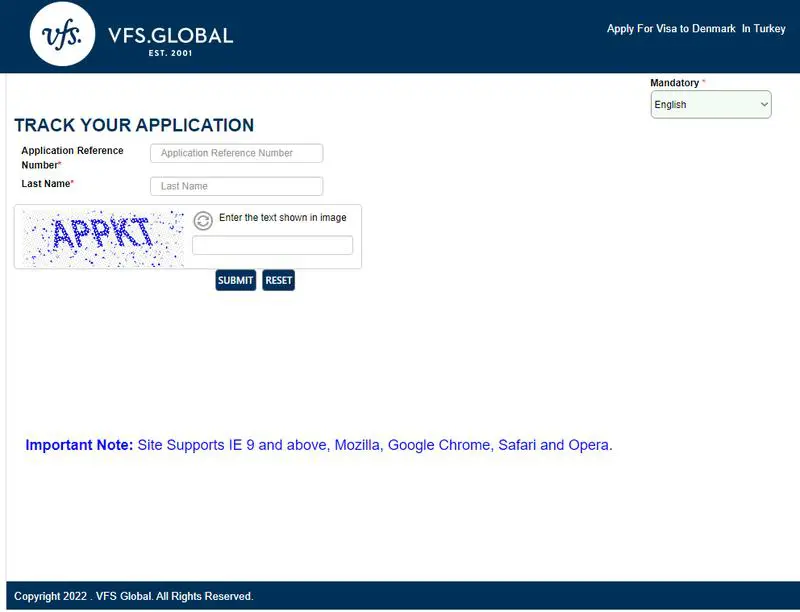Click the 'Site Supports IE 9' note text

point(374,445)
